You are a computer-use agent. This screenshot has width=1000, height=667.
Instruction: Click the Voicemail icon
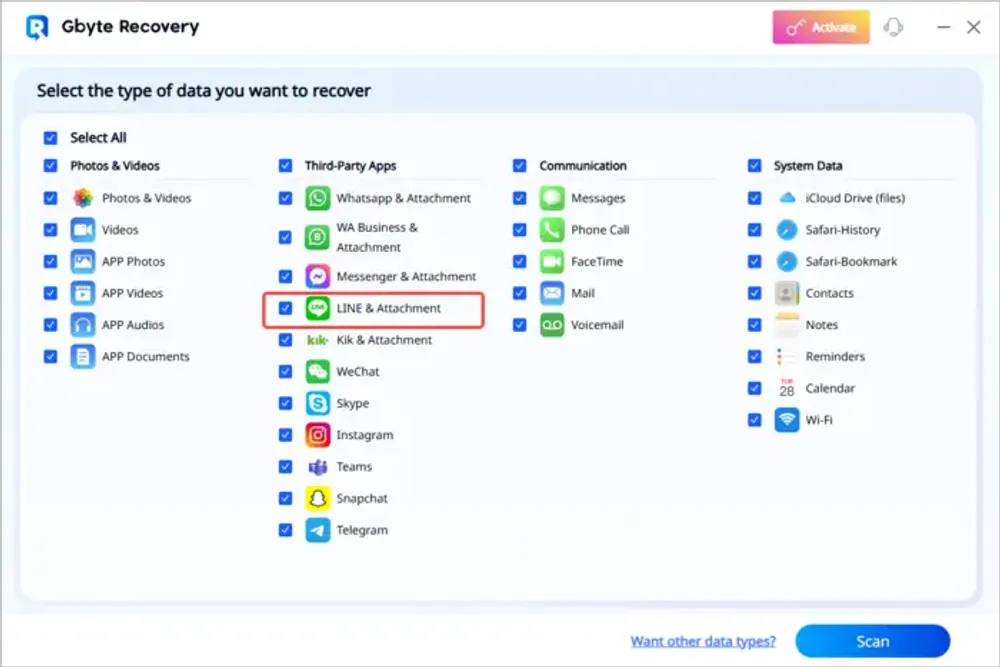tap(552, 325)
